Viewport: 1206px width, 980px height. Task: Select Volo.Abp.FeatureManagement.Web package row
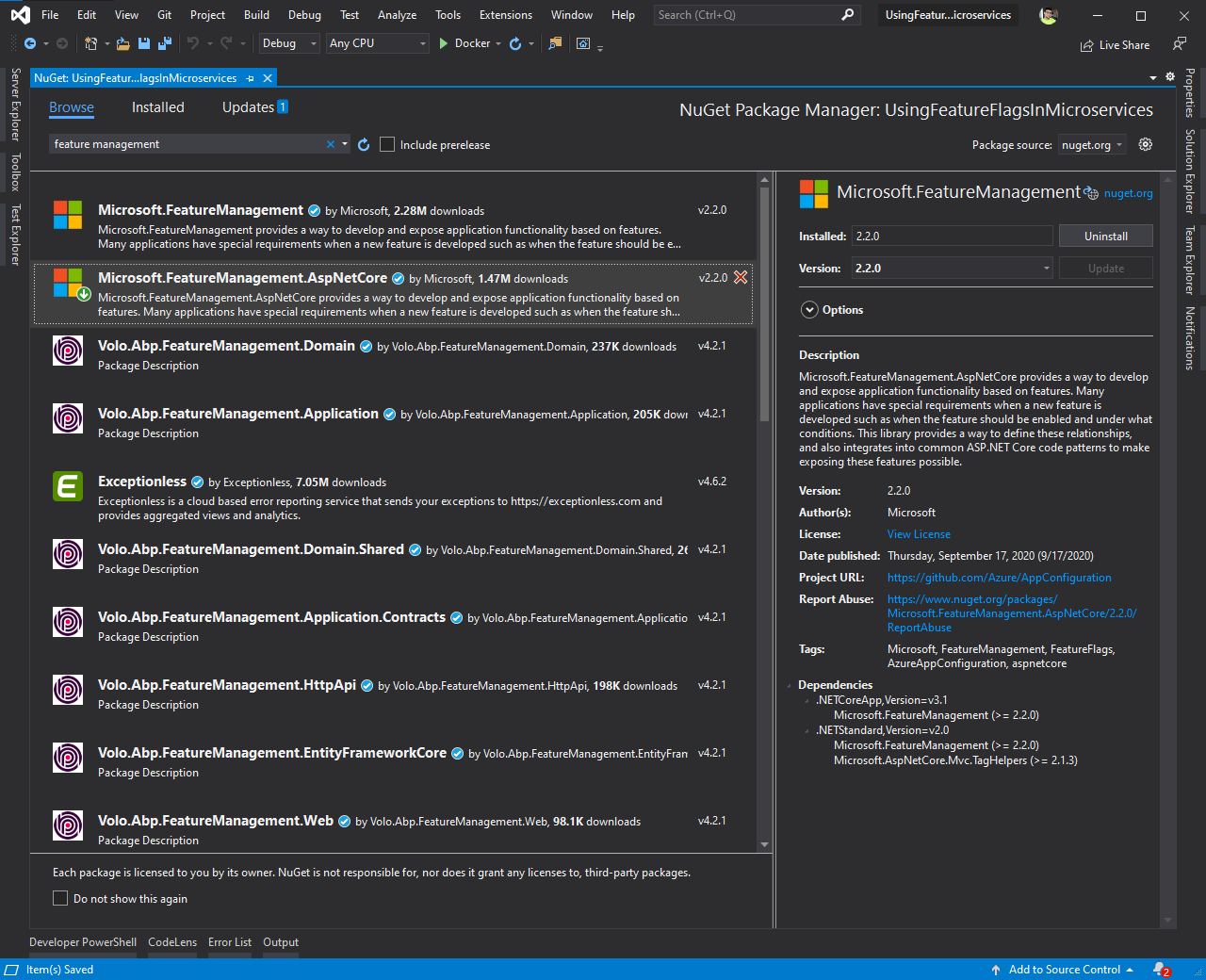point(394,830)
